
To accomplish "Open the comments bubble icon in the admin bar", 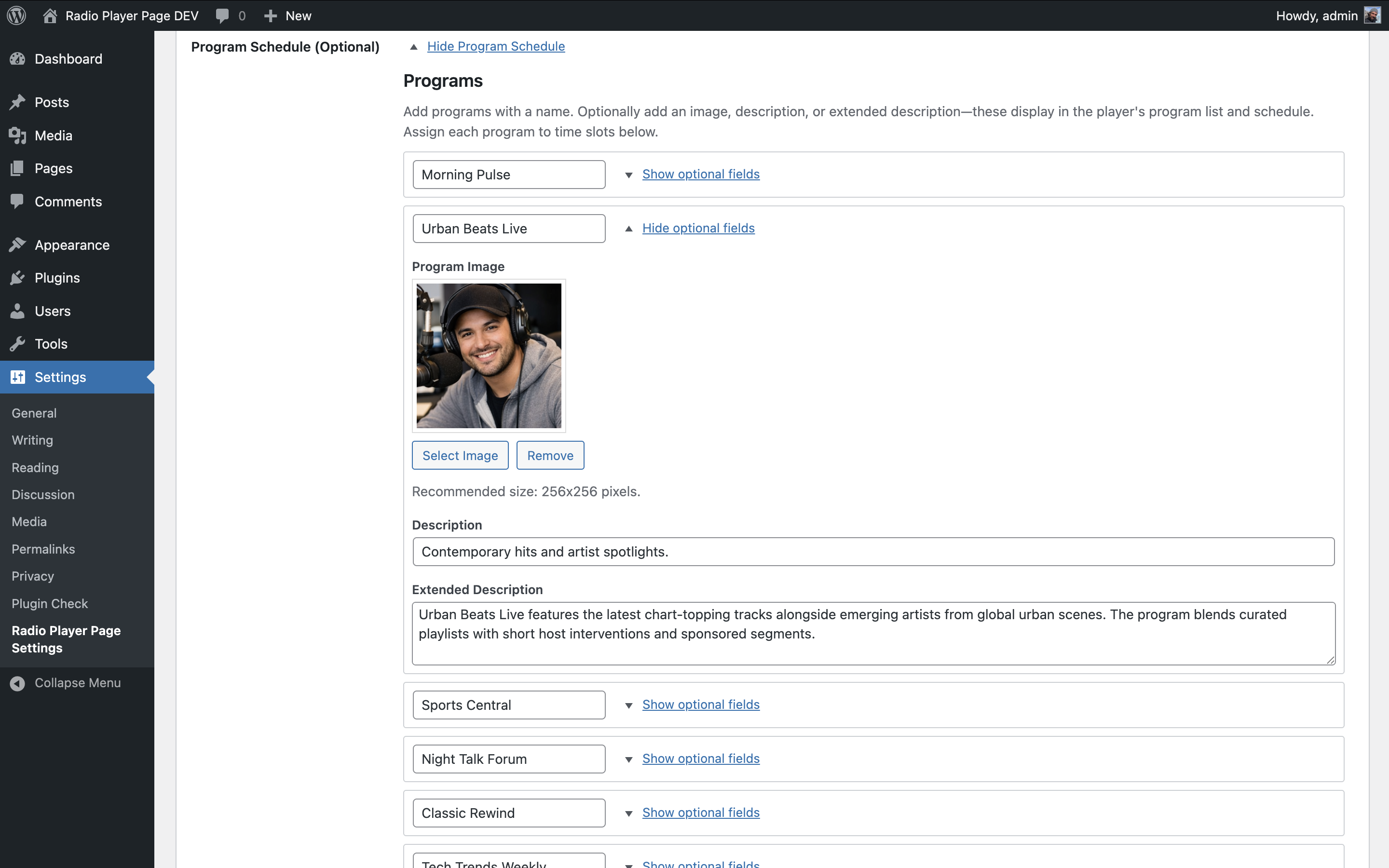I will [222, 15].
